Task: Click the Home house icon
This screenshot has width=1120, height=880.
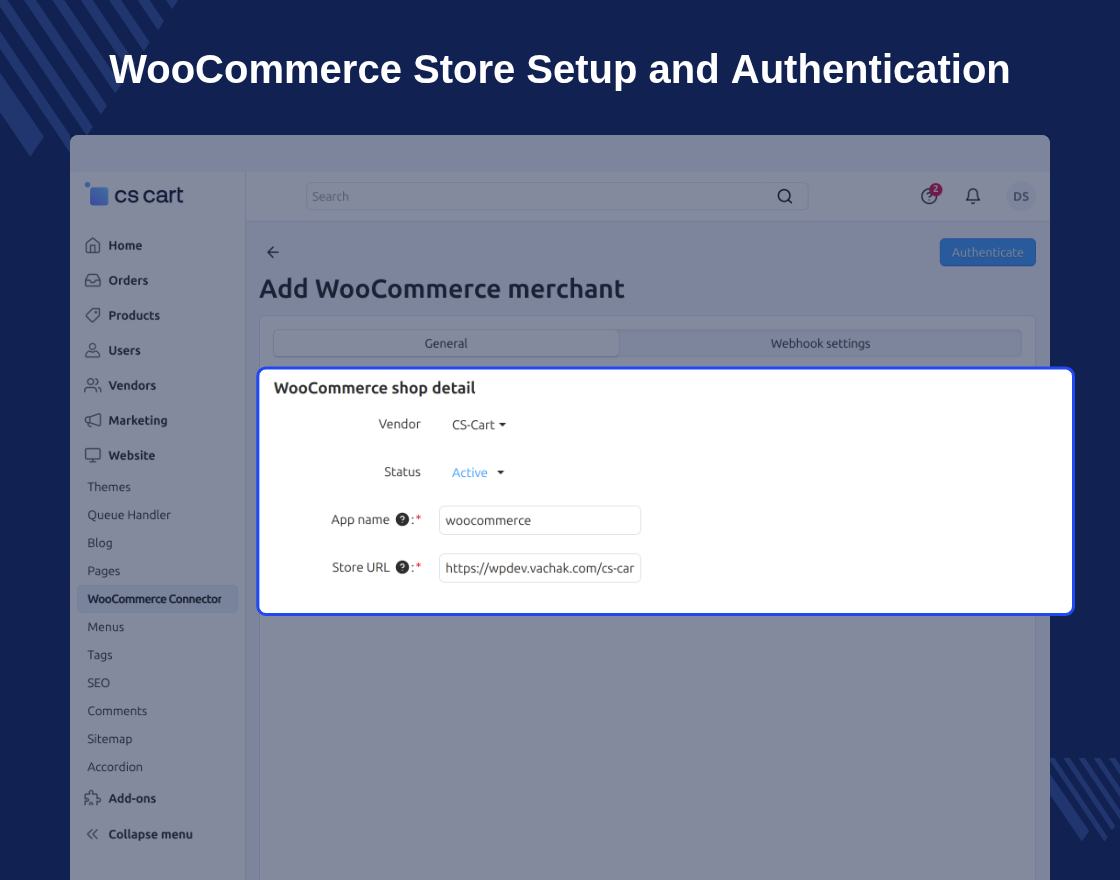Action: pos(93,245)
